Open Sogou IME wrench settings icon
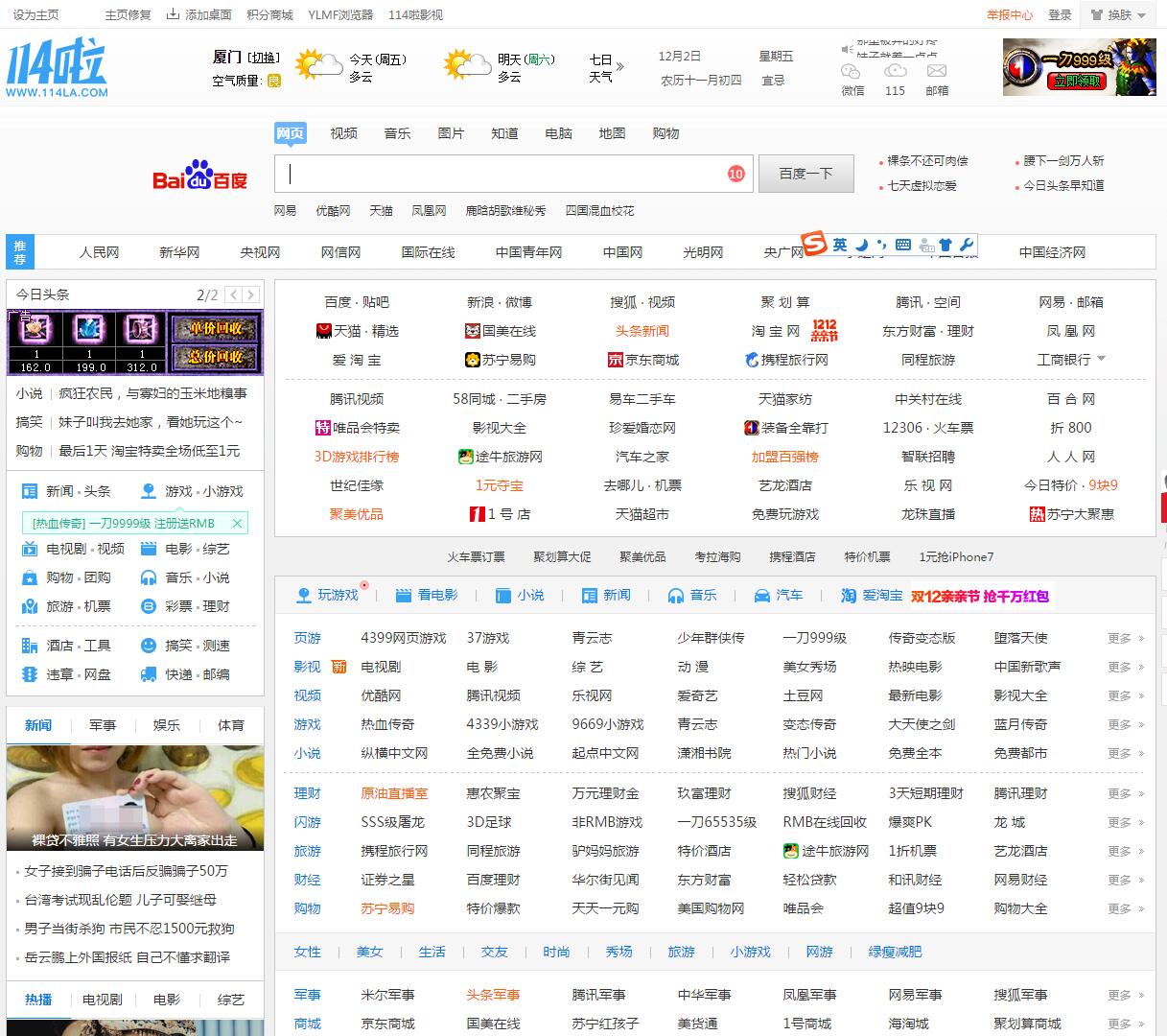Screen dimensions: 1167x1036 [x=966, y=245]
